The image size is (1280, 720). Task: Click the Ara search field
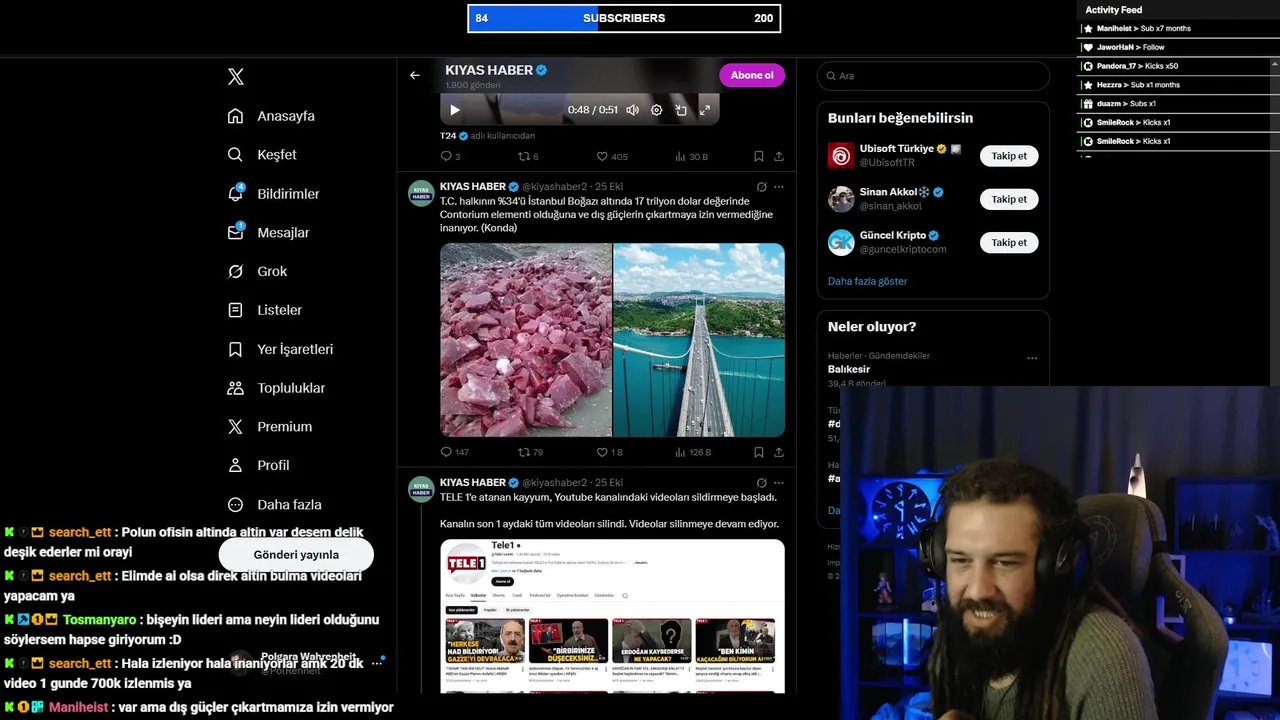click(933, 76)
